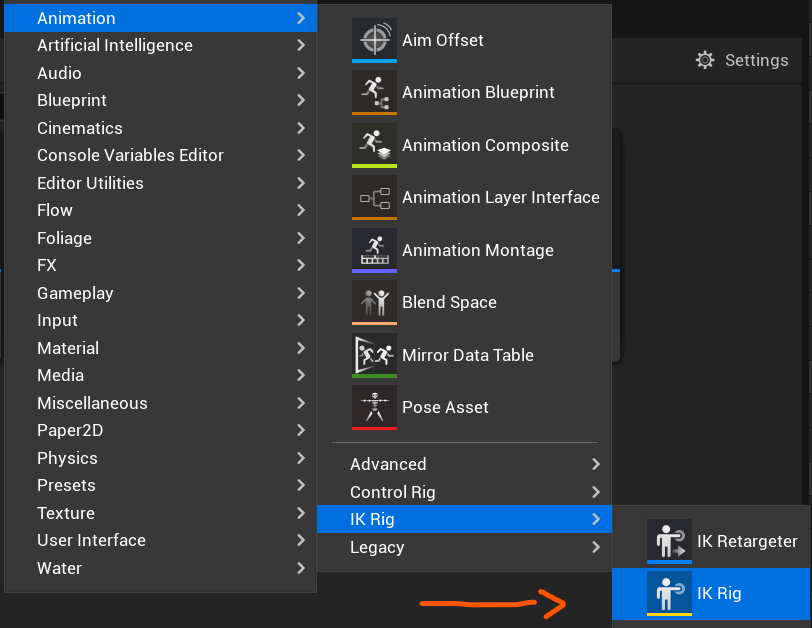The image size is (812, 628).
Task: Click the Audio category label
Action: pos(59,73)
